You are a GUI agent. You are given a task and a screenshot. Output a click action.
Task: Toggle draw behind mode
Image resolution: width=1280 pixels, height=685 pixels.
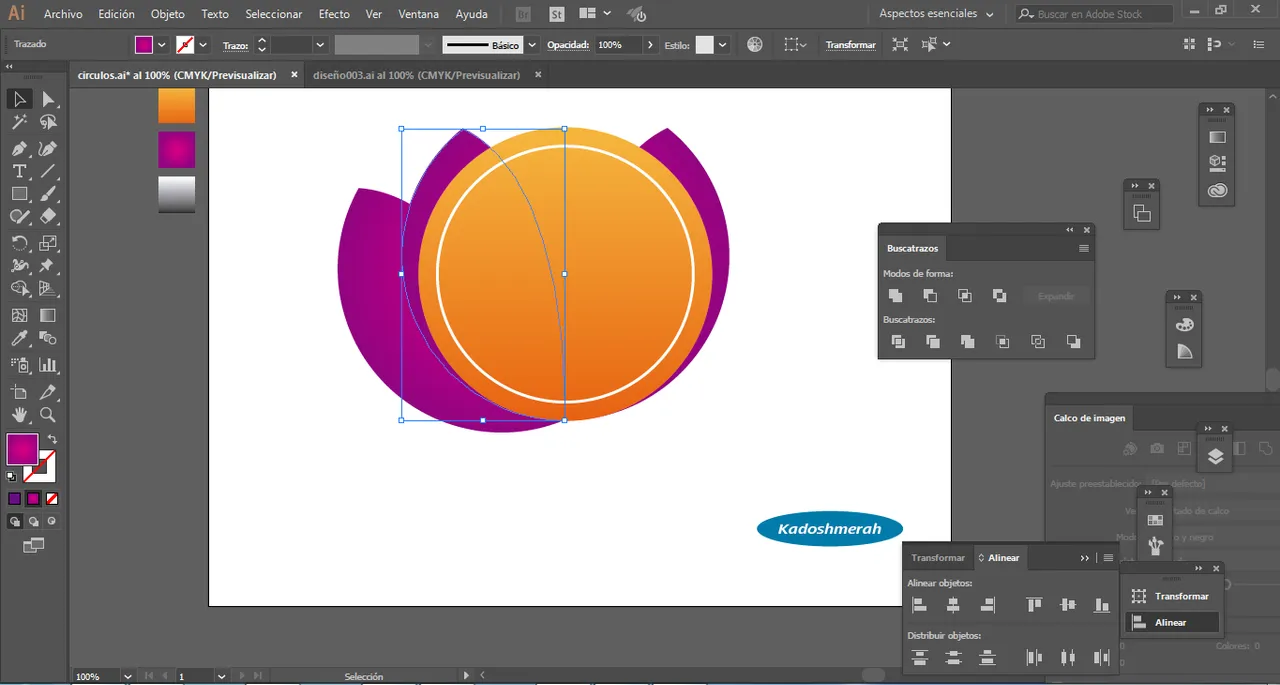click(x=33, y=521)
